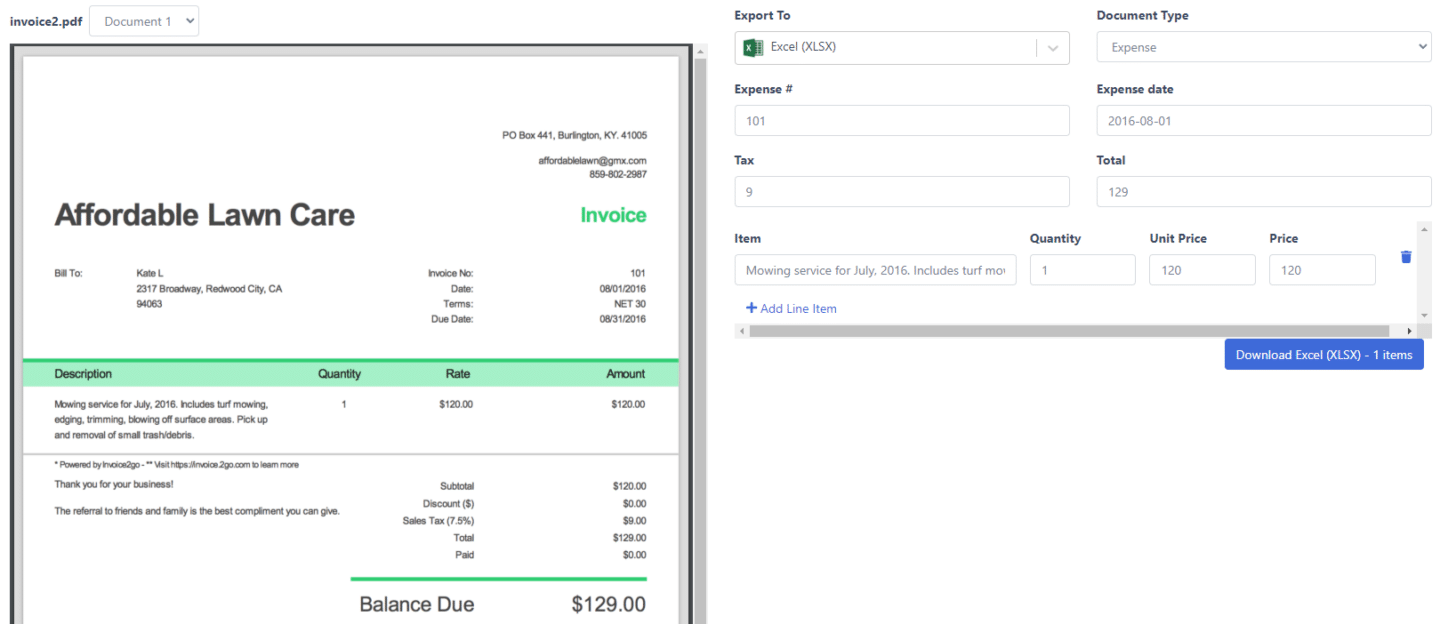1440x624 pixels.
Task: Select the Price field showing 120
Action: pyautogui.click(x=1322, y=269)
